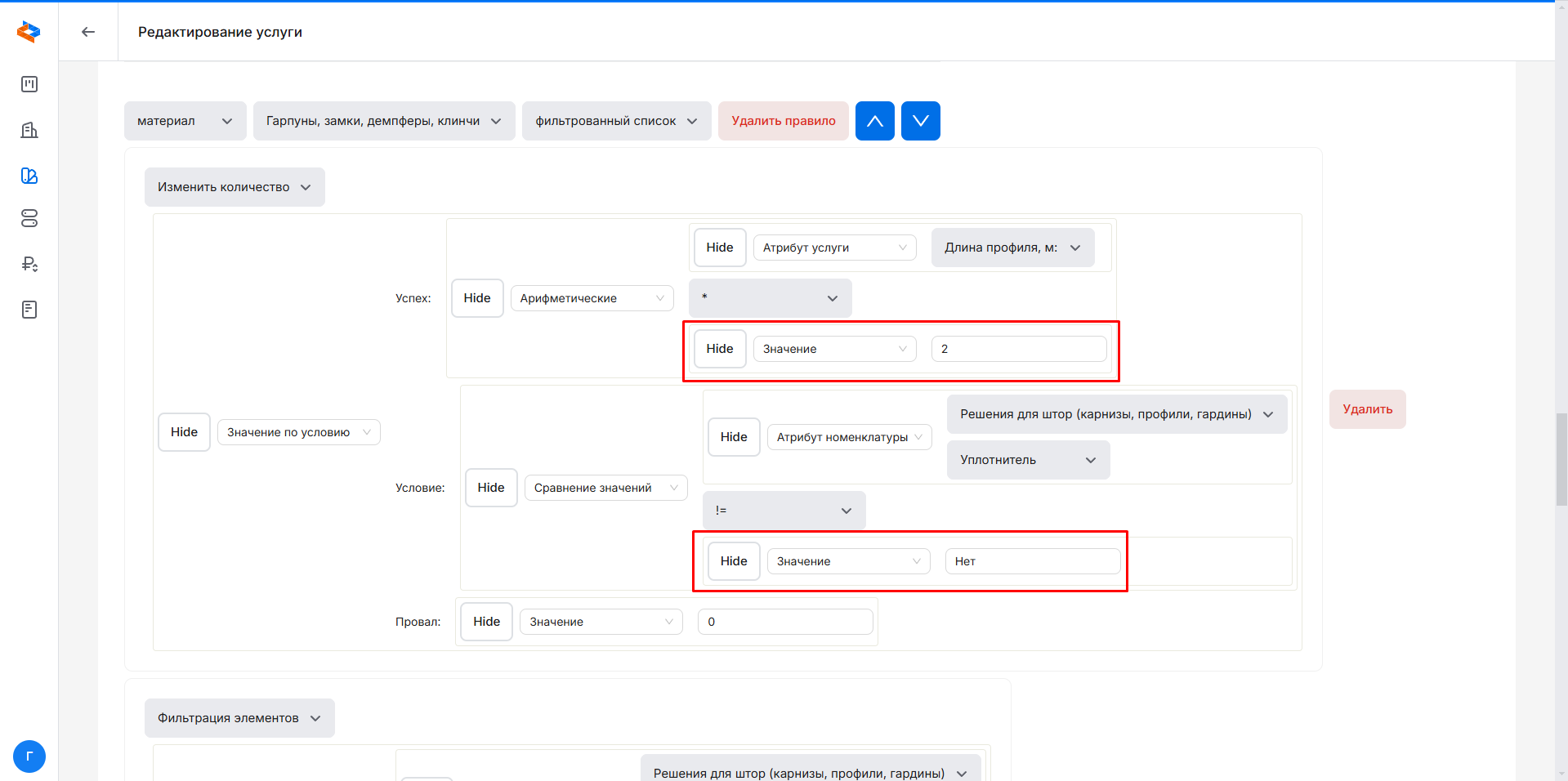The width and height of the screenshot is (1568, 781).
Task: Expand the материал dropdown
Action: coord(185,121)
